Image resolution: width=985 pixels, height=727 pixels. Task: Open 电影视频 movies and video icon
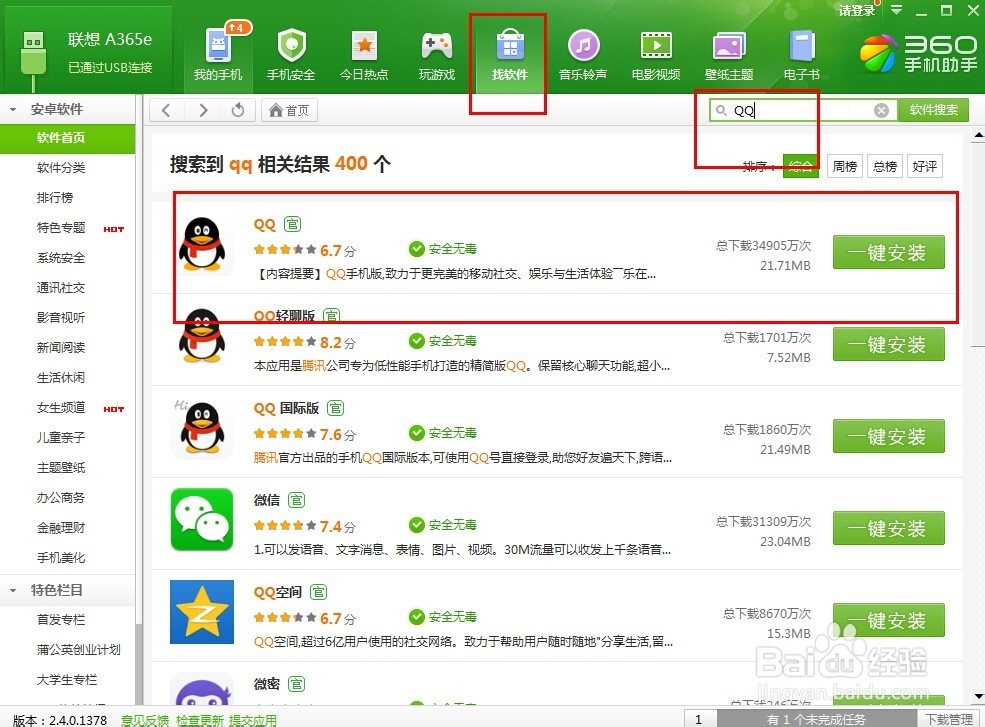(656, 53)
